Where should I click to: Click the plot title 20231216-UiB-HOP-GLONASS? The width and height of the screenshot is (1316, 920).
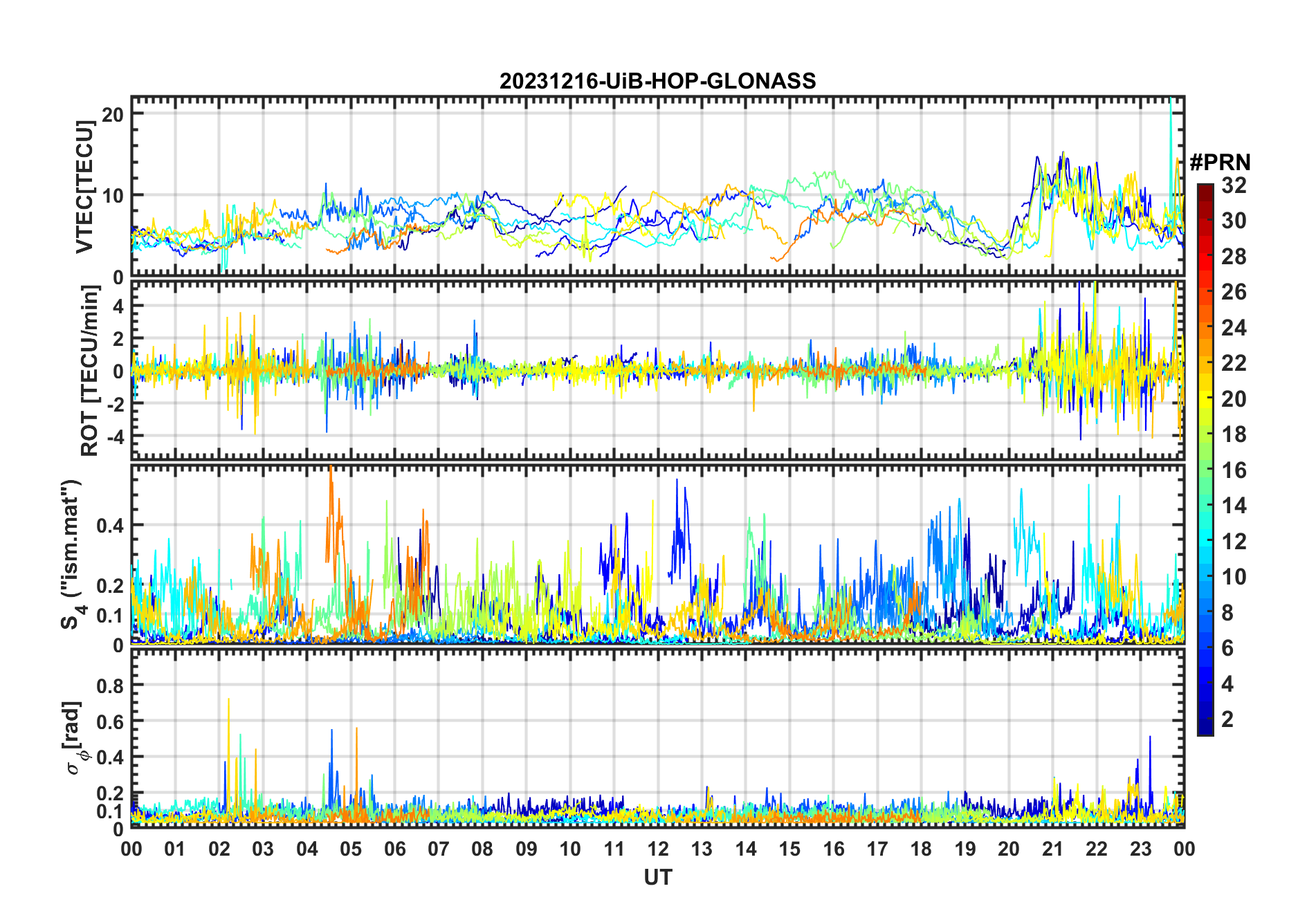pyautogui.click(x=657, y=82)
